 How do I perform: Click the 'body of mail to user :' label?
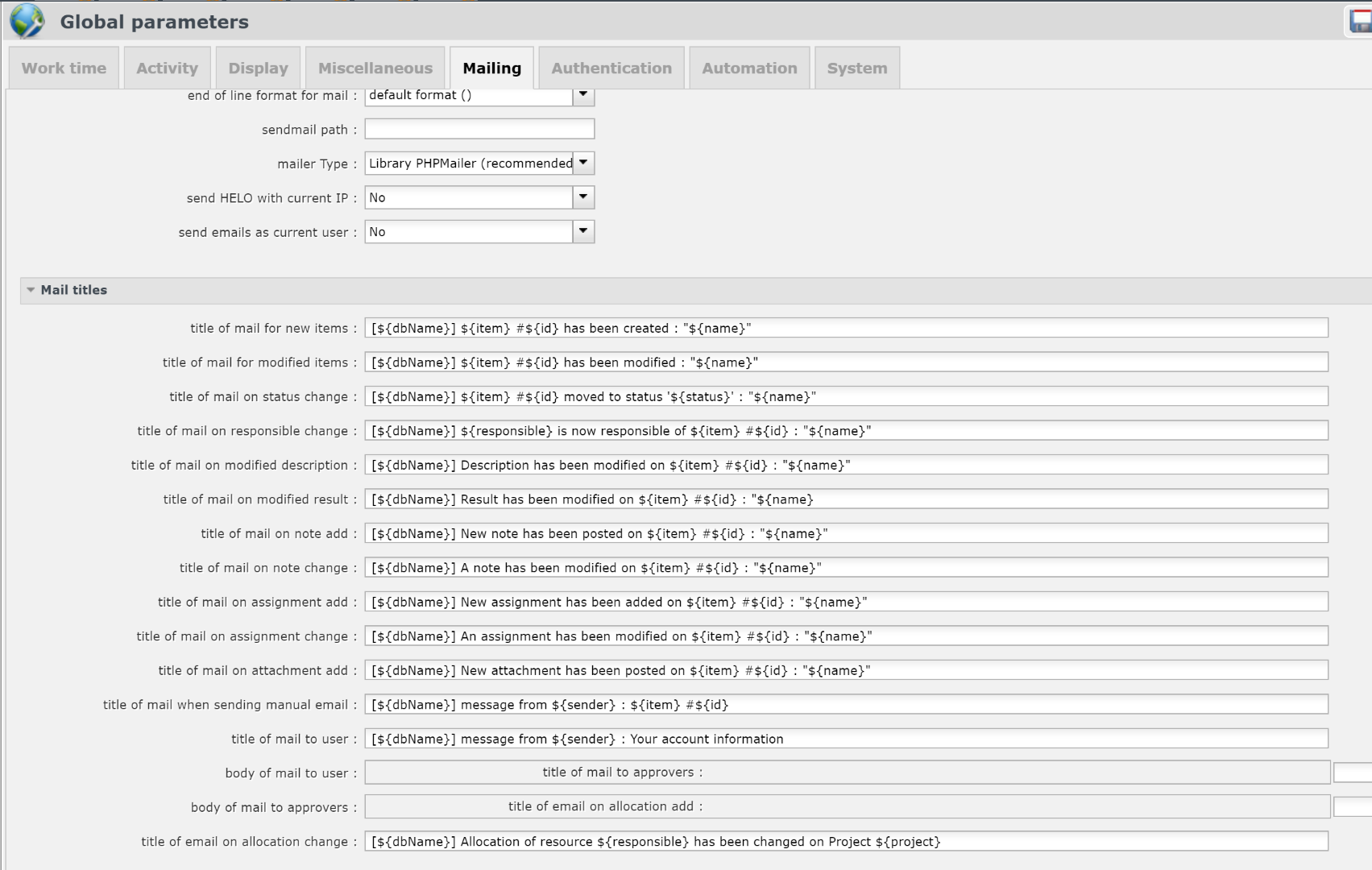pos(291,773)
